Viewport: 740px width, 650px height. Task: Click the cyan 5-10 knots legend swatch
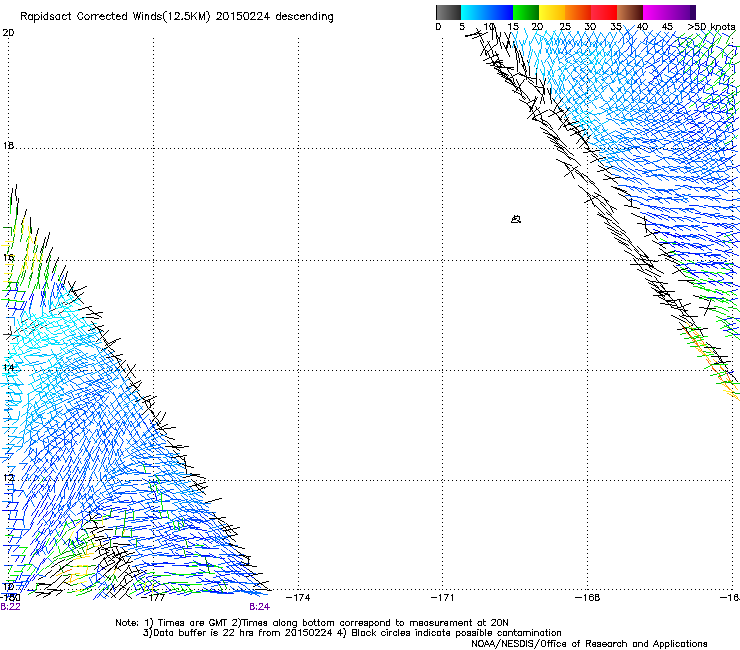474,12
